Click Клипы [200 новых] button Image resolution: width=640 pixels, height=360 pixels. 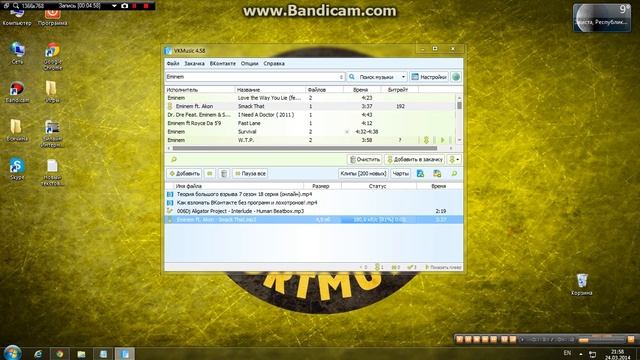pyautogui.click(x=363, y=173)
